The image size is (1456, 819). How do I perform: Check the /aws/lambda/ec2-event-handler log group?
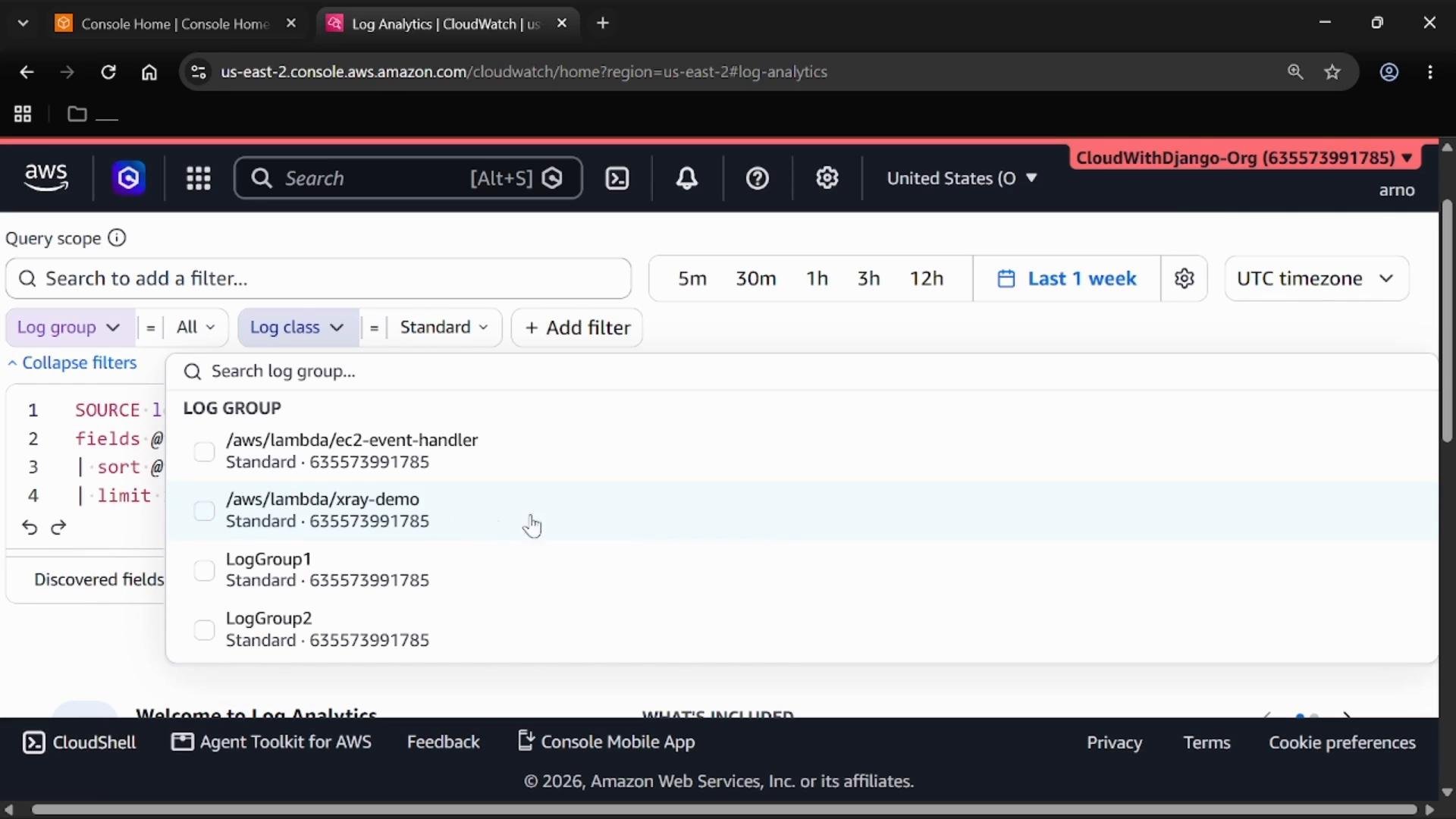coord(204,452)
